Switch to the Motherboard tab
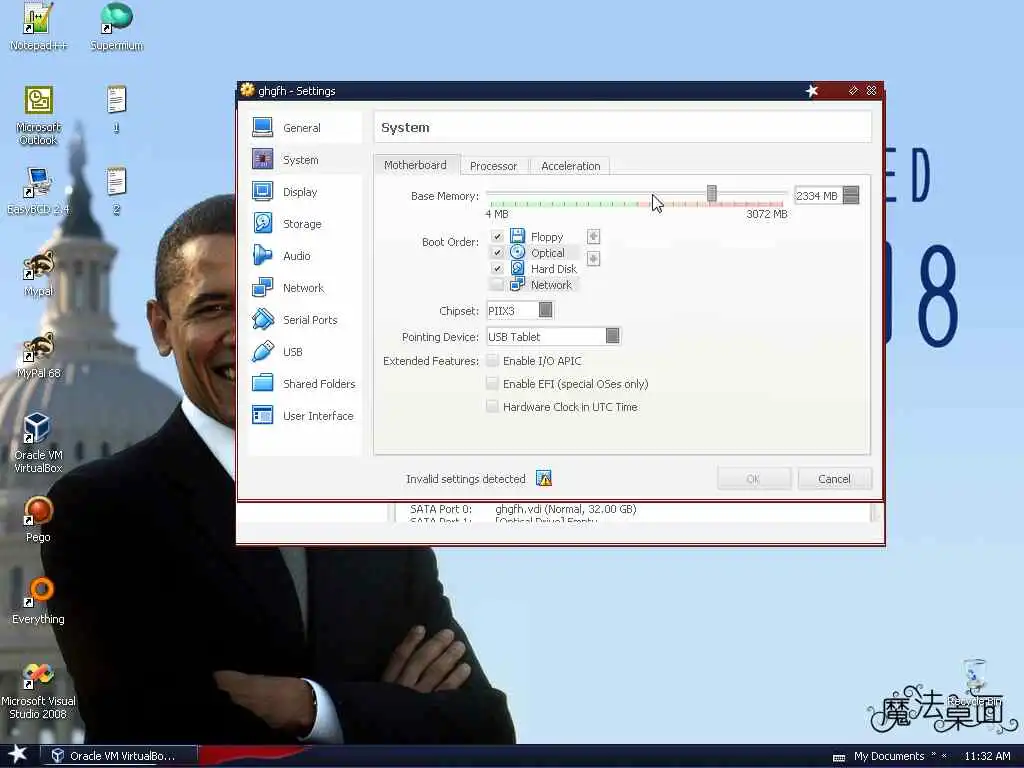 415,165
